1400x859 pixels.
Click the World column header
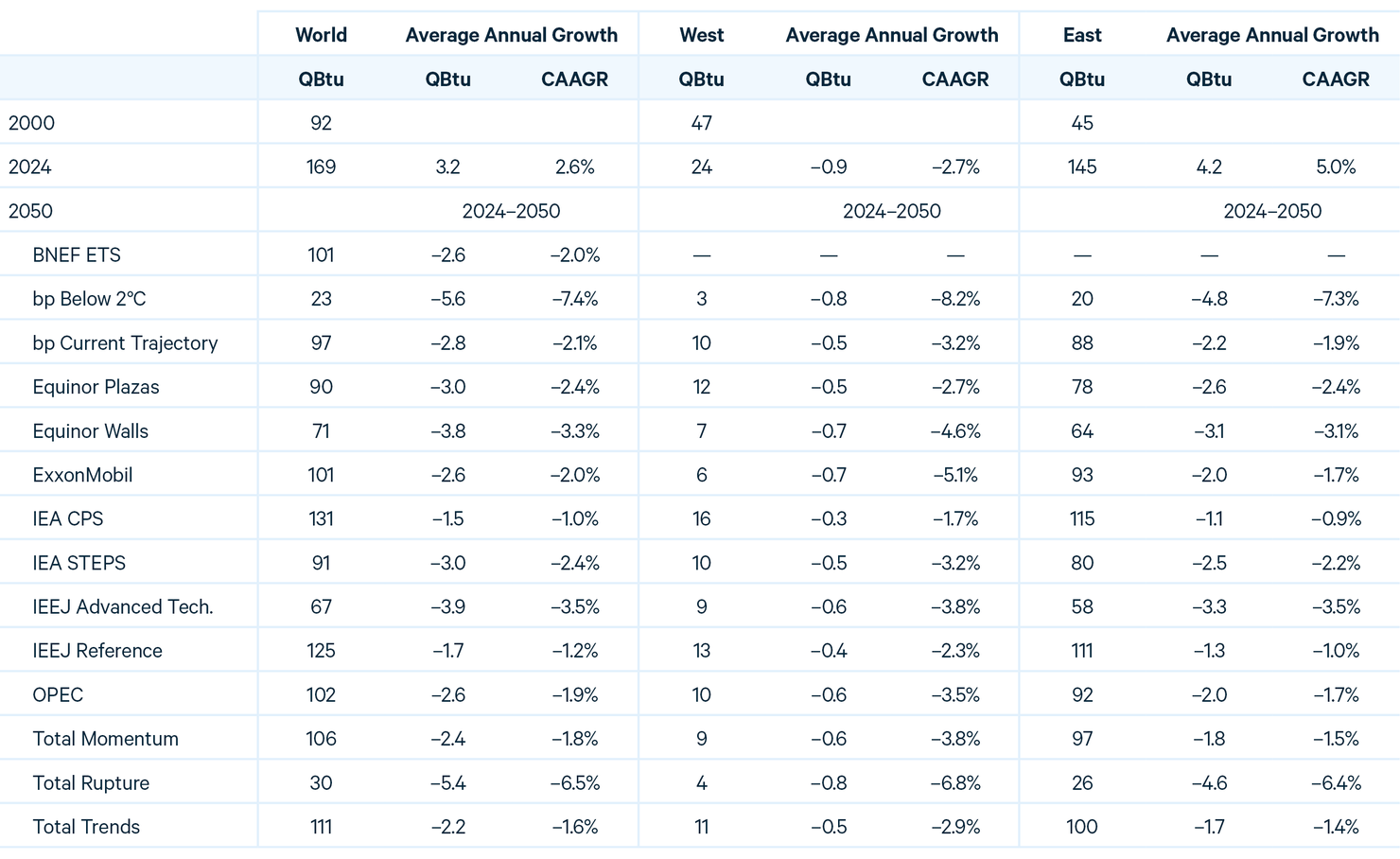(x=321, y=35)
